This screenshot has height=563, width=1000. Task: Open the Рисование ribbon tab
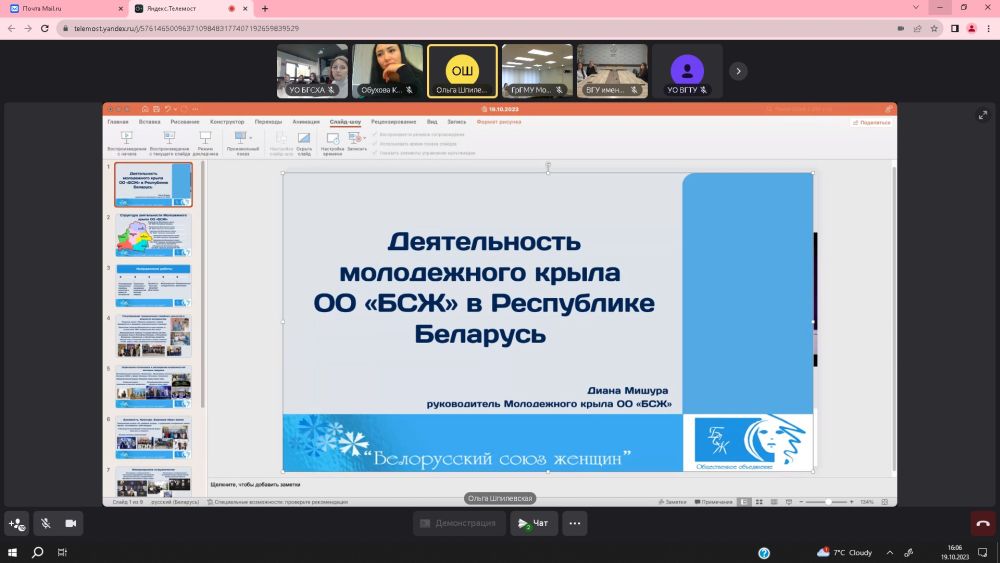click(x=185, y=122)
